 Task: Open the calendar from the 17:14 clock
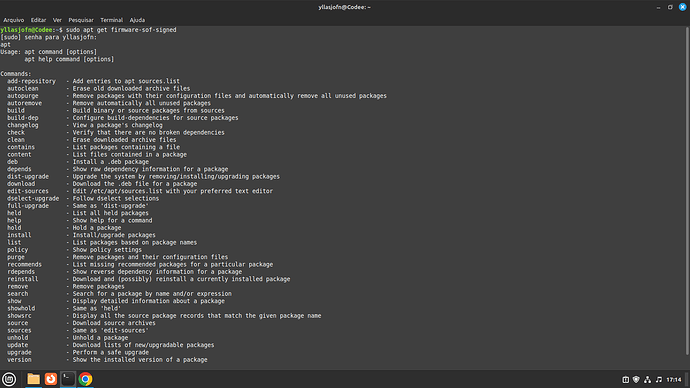point(674,379)
